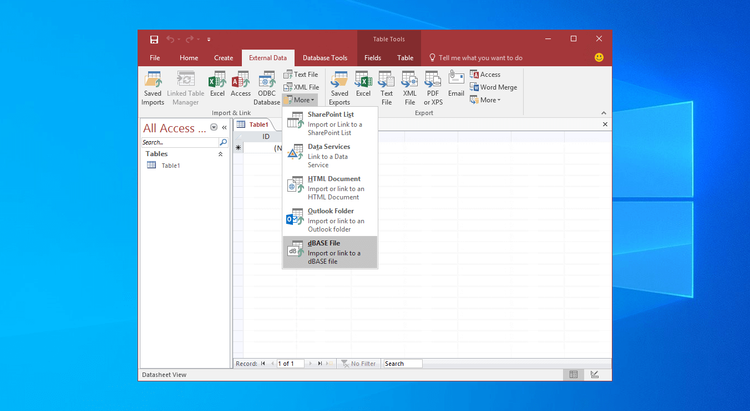Export to Access database
Screen dimensions: 750x411
pos(485,75)
